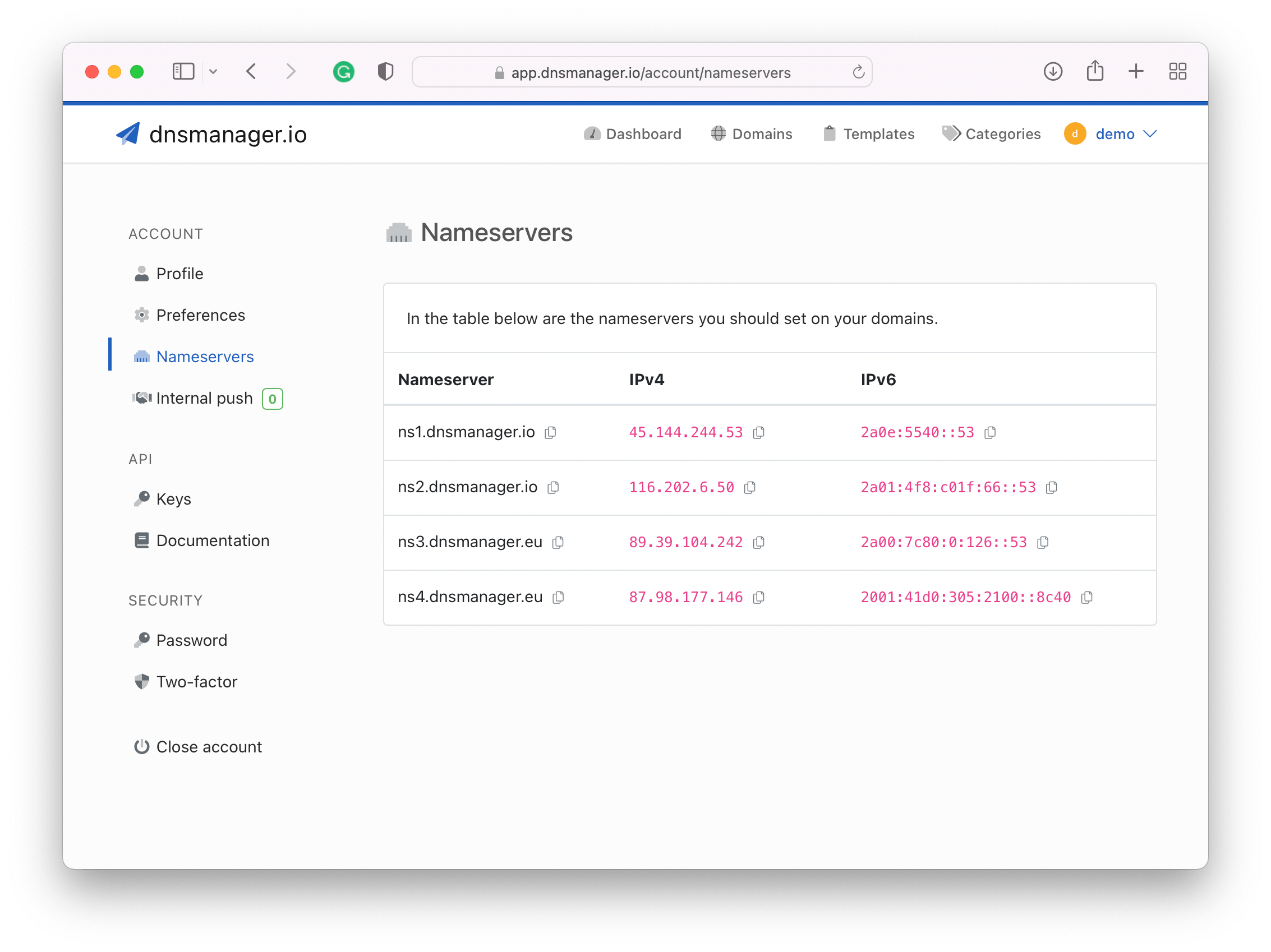Click the Nameserver column header
The width and height of the screenshot is (1271, 952).
tap(446, 380)
